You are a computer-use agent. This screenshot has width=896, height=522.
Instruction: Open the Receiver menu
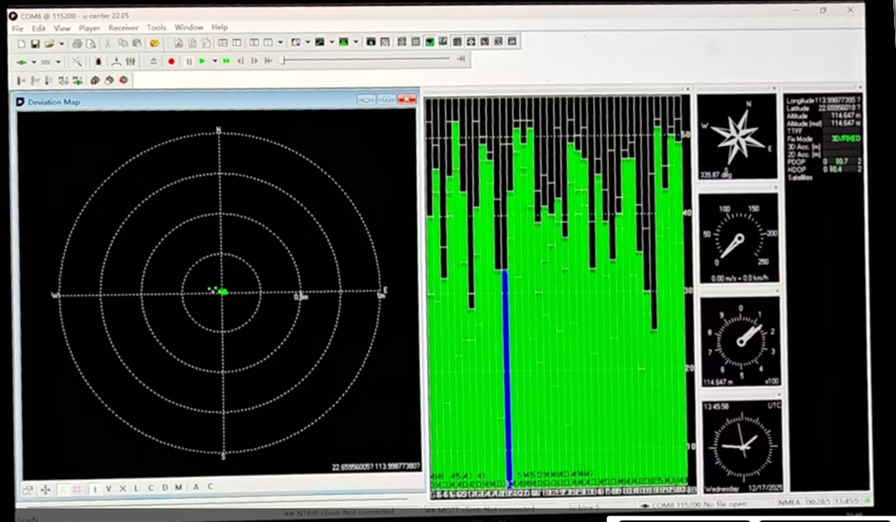(123, 27)
